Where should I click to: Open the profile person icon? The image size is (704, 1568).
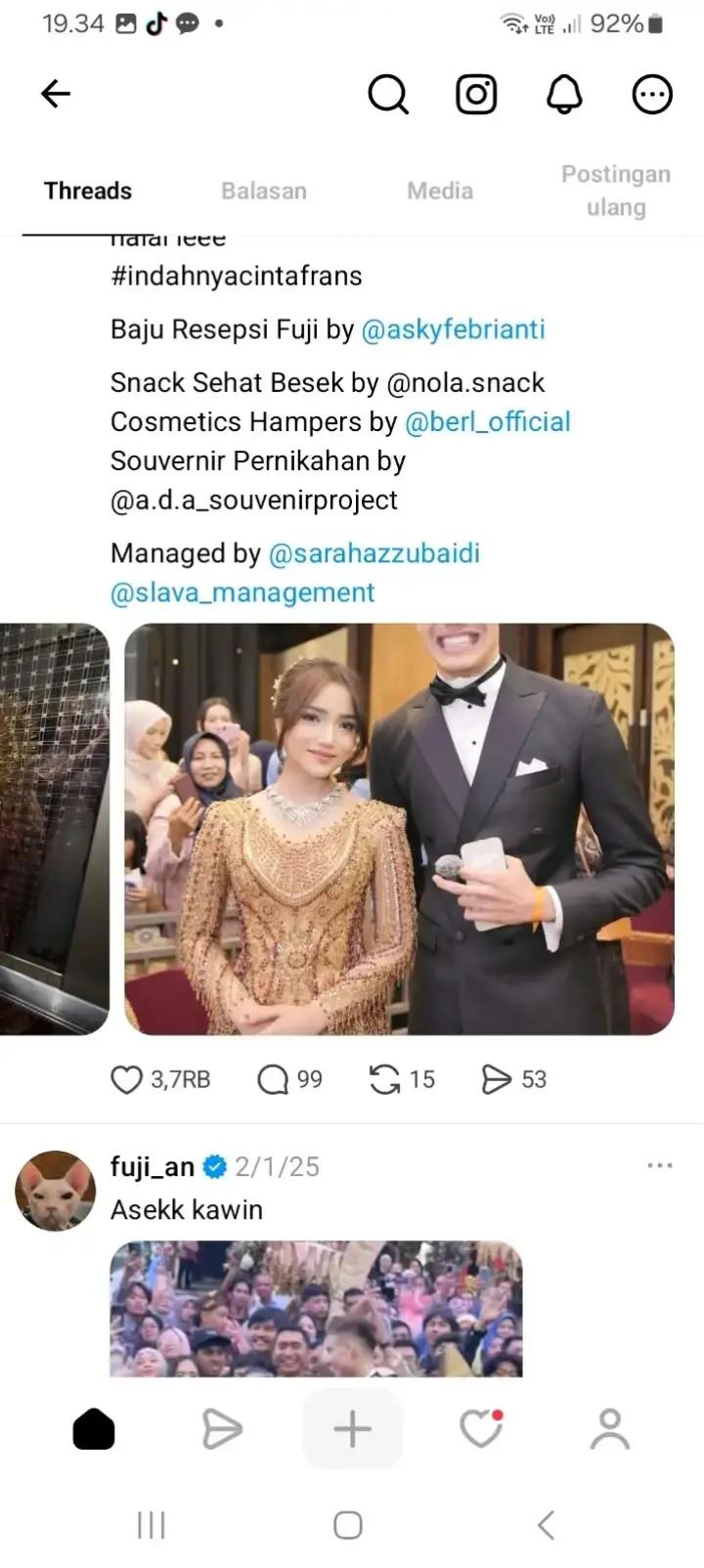pyautogui.click(x=610, y=1429)
